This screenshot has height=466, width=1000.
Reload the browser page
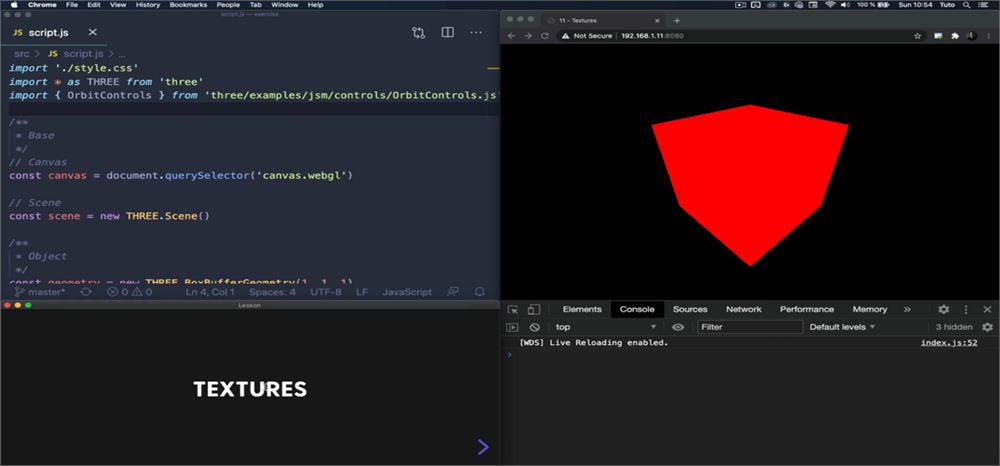(x=545, y=36)
